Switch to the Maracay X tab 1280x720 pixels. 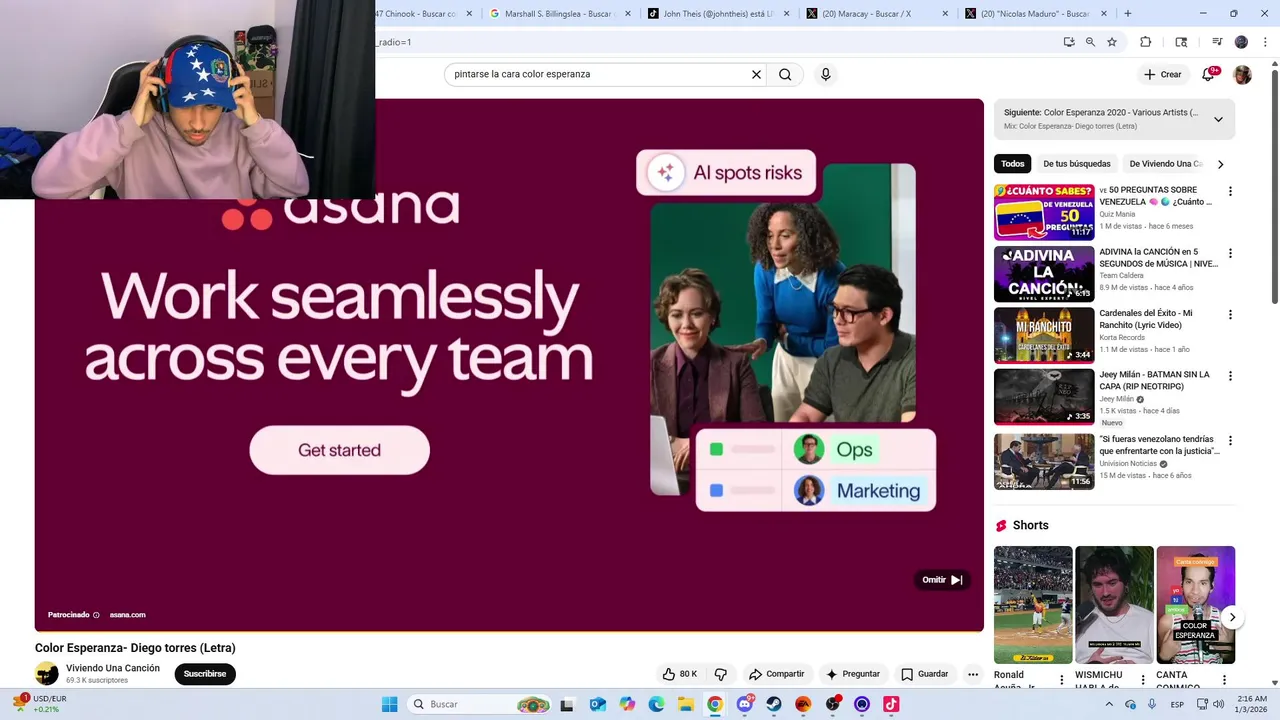[x=878, y=14]
